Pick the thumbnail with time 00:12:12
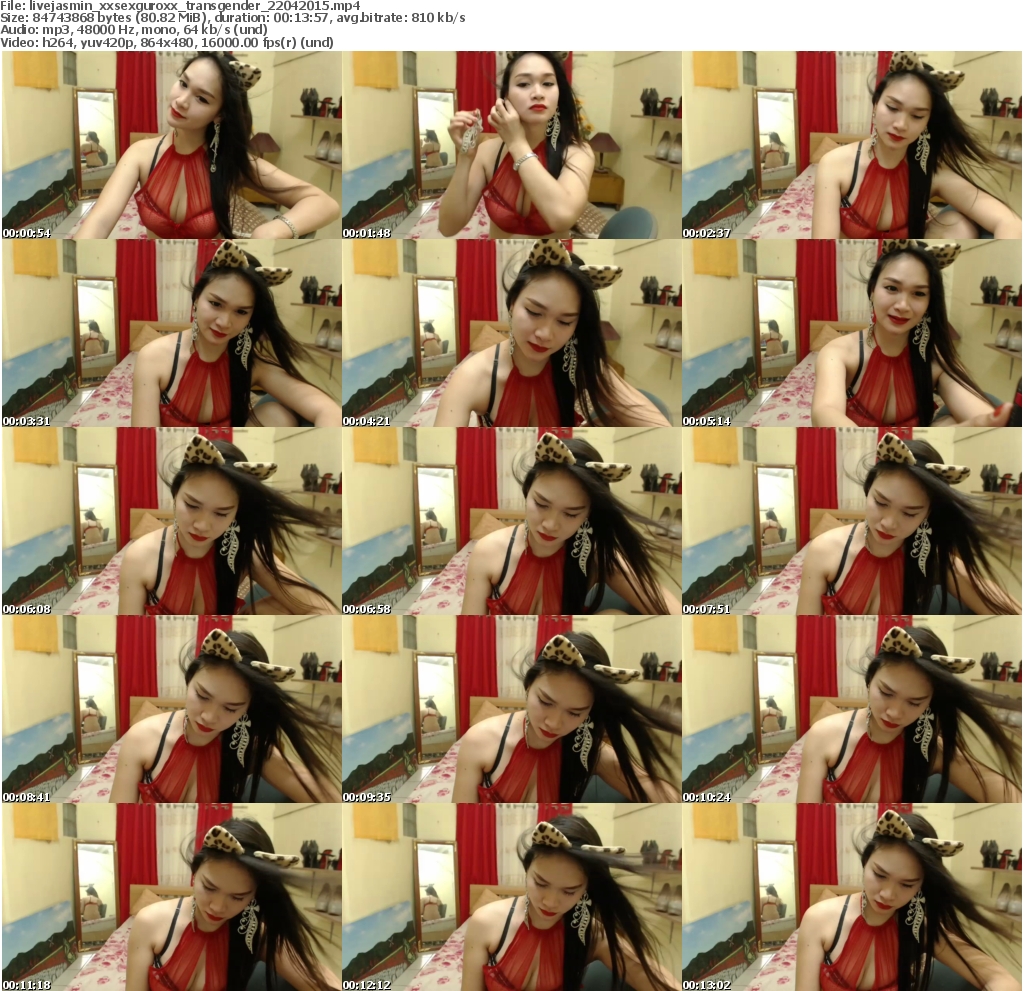1024x991 pixels. pyautogui.click(x=511, y=898)
